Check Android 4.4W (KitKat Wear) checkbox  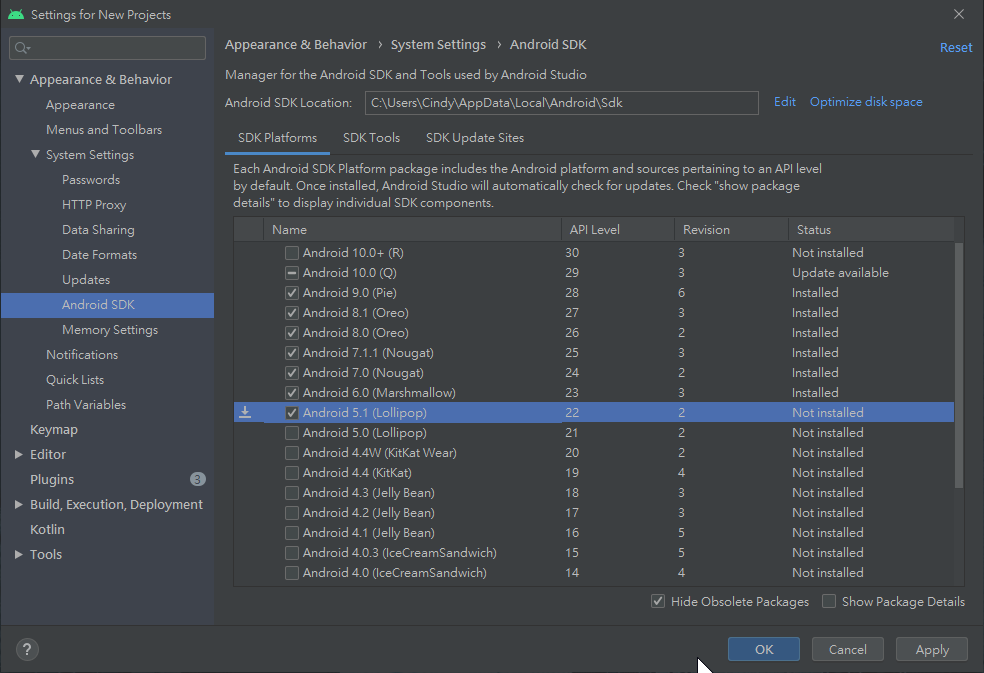pos(292,453)
